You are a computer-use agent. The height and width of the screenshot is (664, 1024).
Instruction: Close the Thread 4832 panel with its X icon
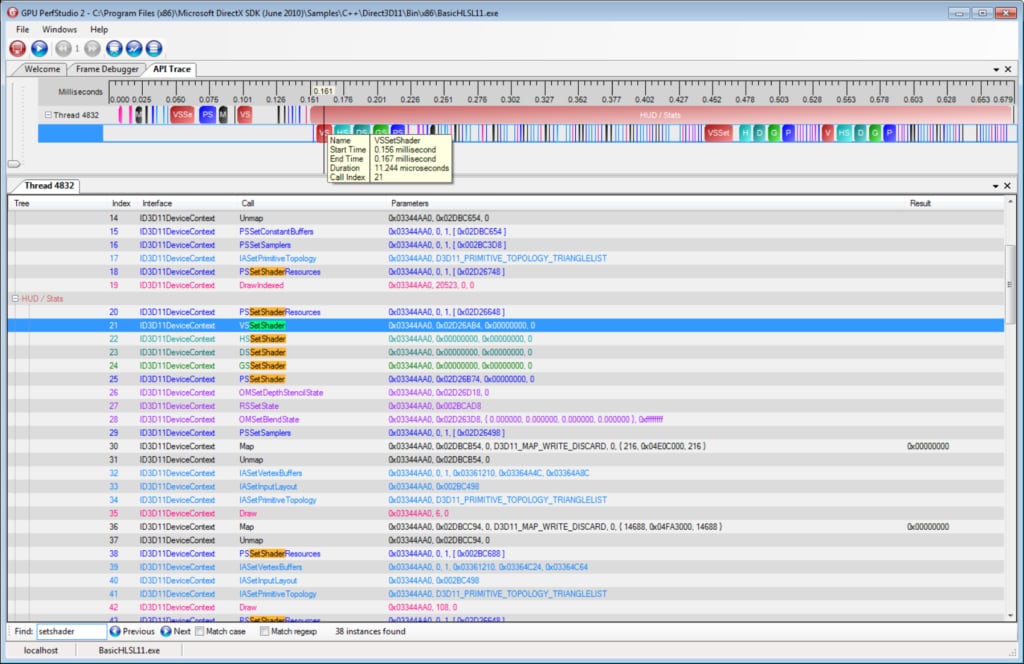click(1008, 185)
